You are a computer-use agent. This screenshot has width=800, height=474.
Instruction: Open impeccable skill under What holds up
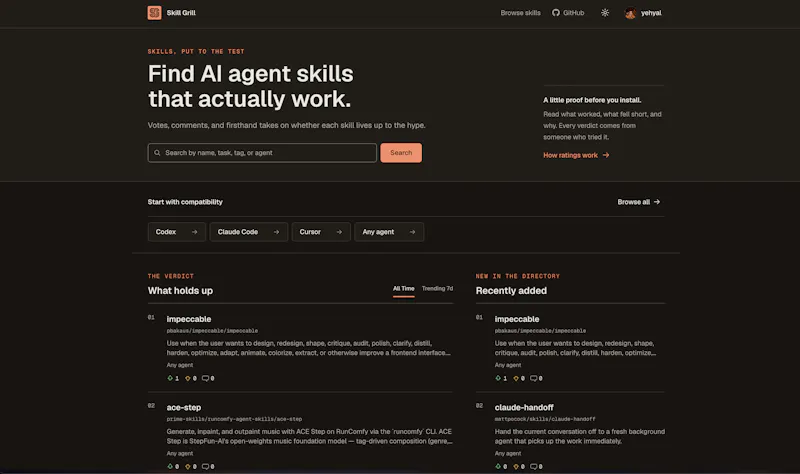tap(189, 319)
